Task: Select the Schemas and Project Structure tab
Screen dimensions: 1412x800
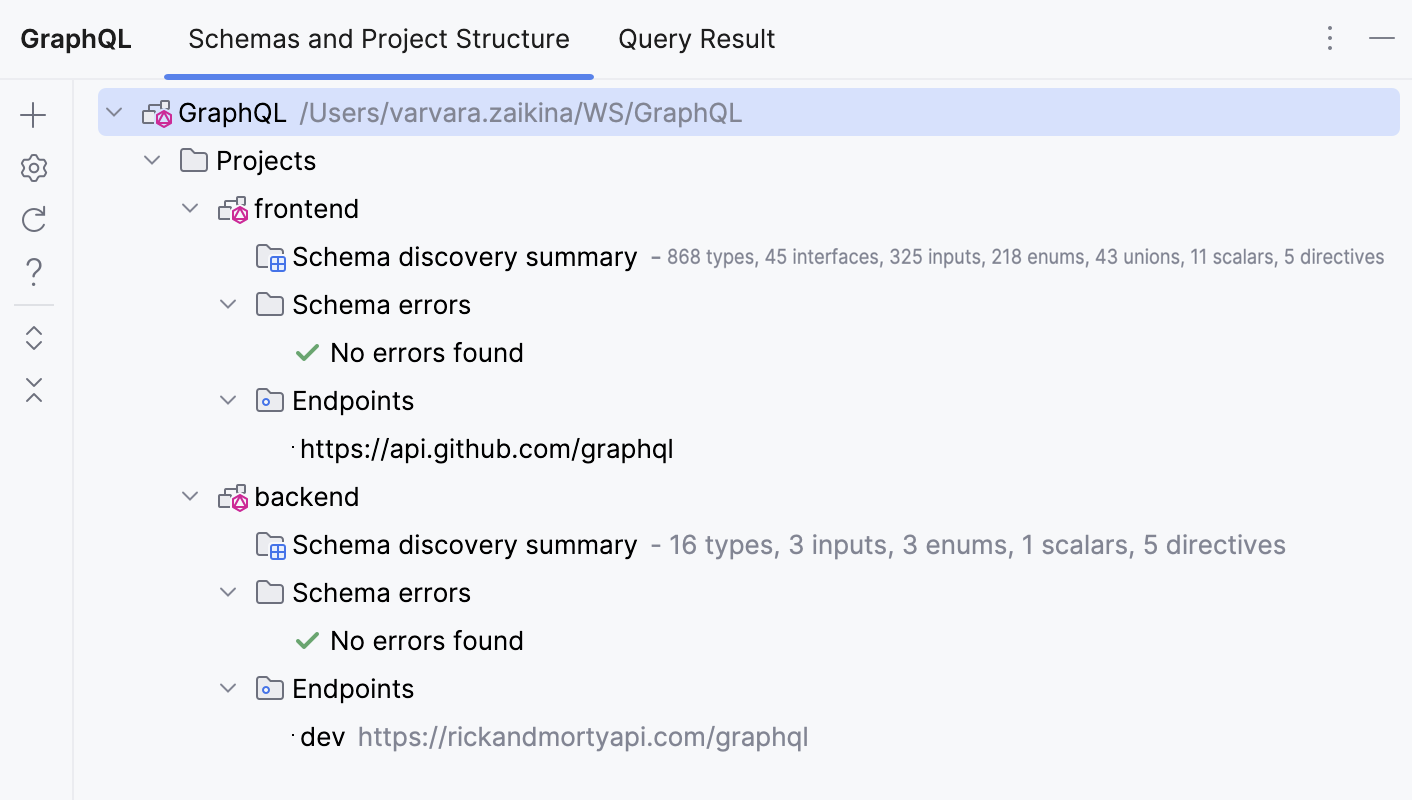Action: point(379,38)
